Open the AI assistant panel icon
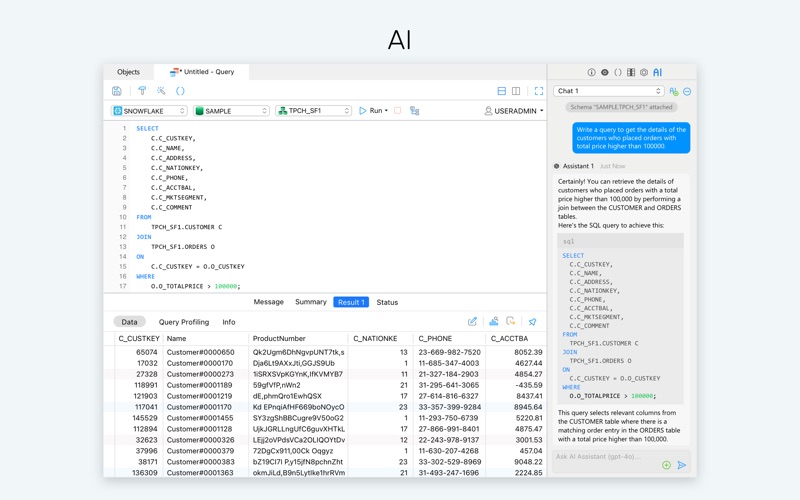 click(658, 72)
